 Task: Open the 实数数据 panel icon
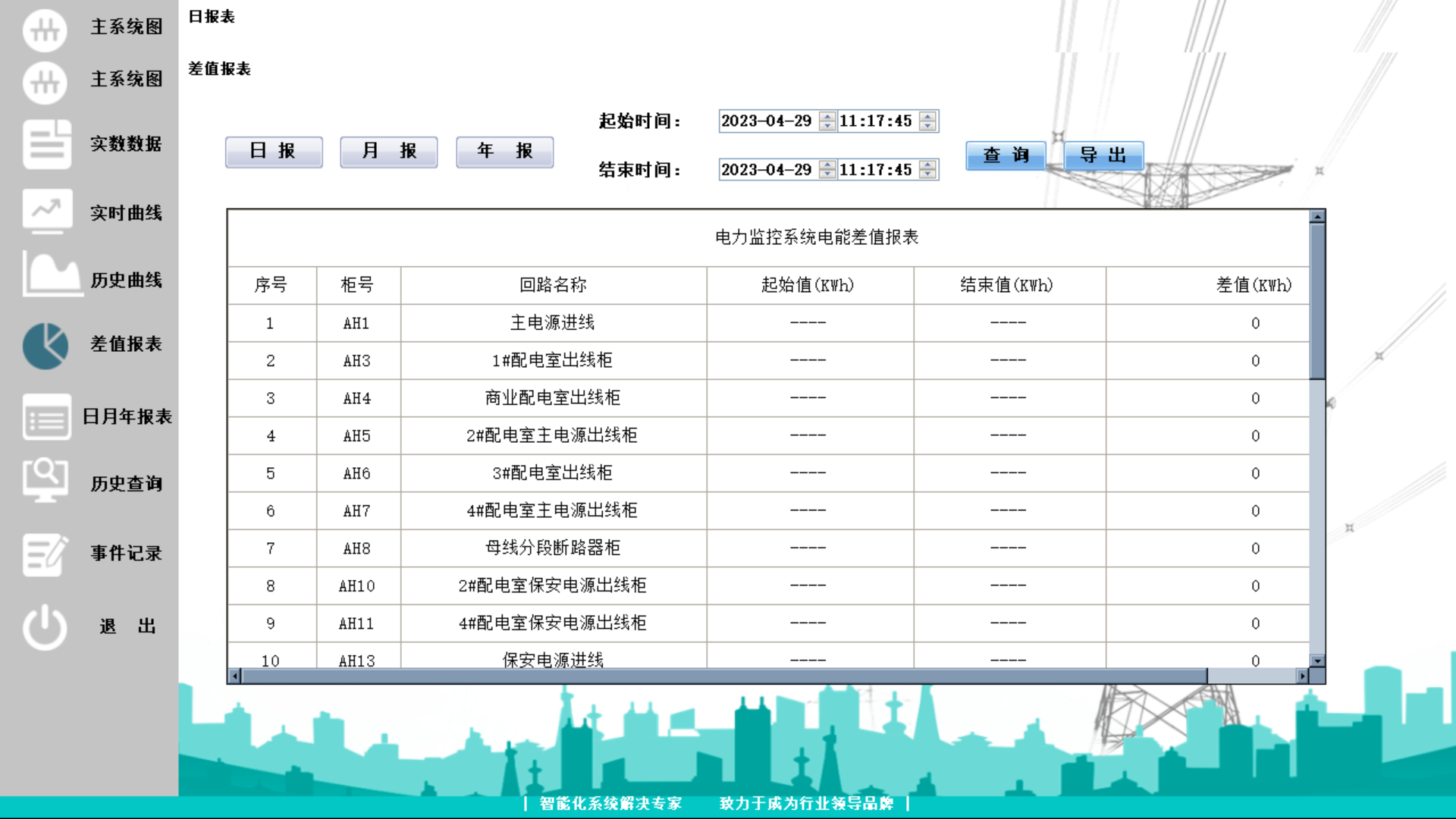[x=45, y=144]
